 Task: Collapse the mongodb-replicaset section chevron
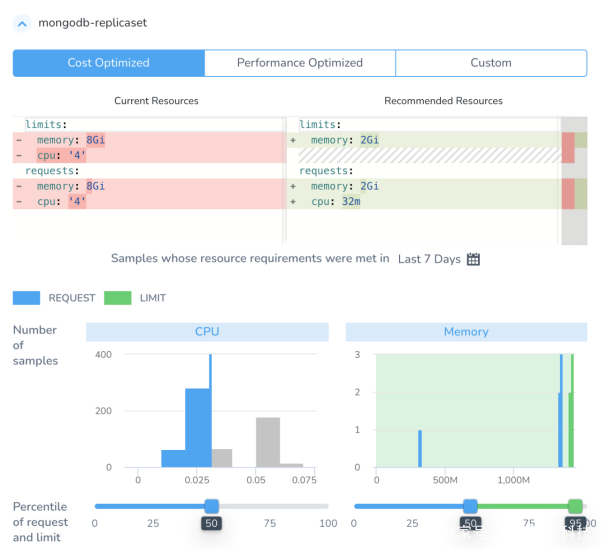(22, 24)
